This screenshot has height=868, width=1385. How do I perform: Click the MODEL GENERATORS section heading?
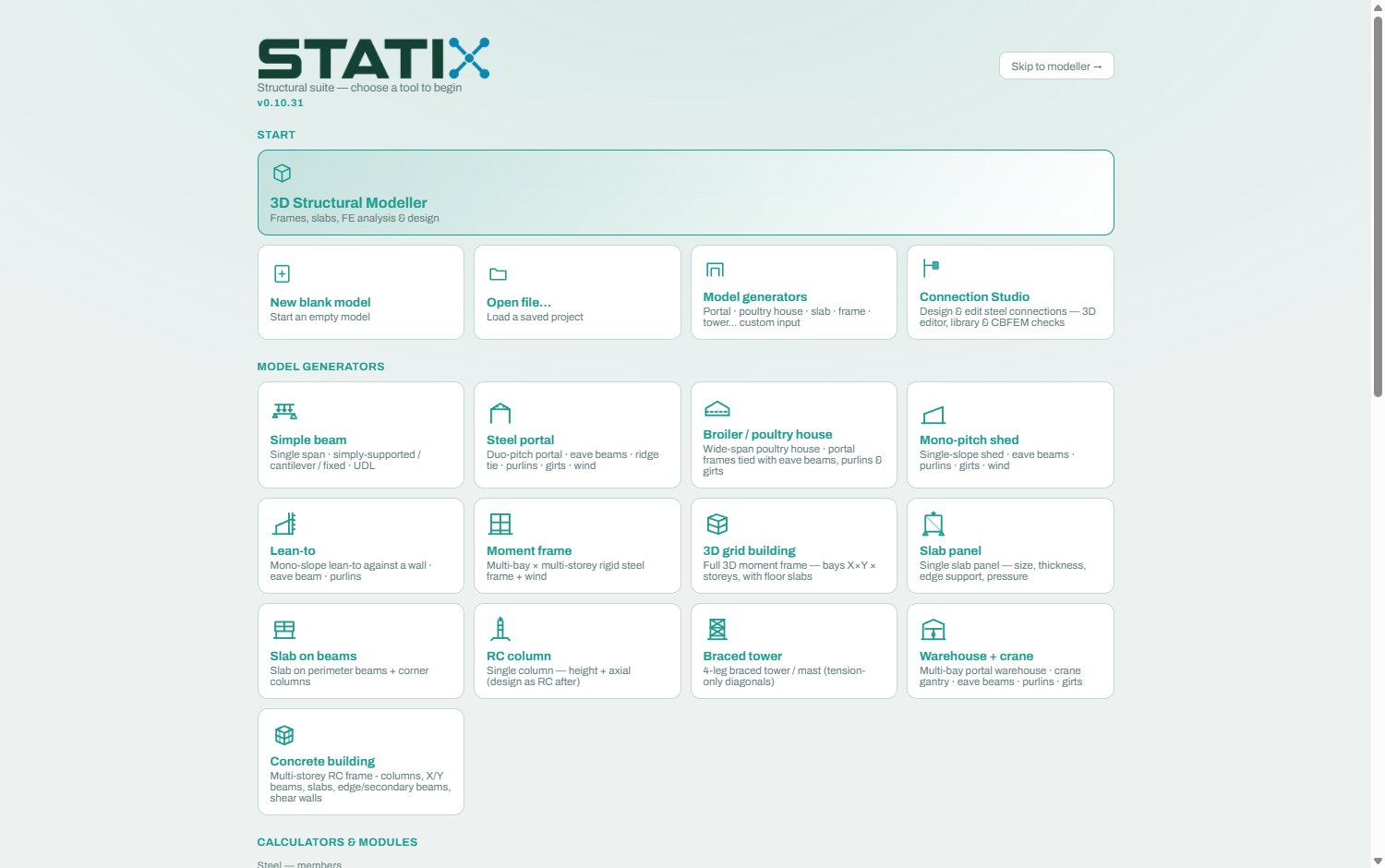pos(320,367)
